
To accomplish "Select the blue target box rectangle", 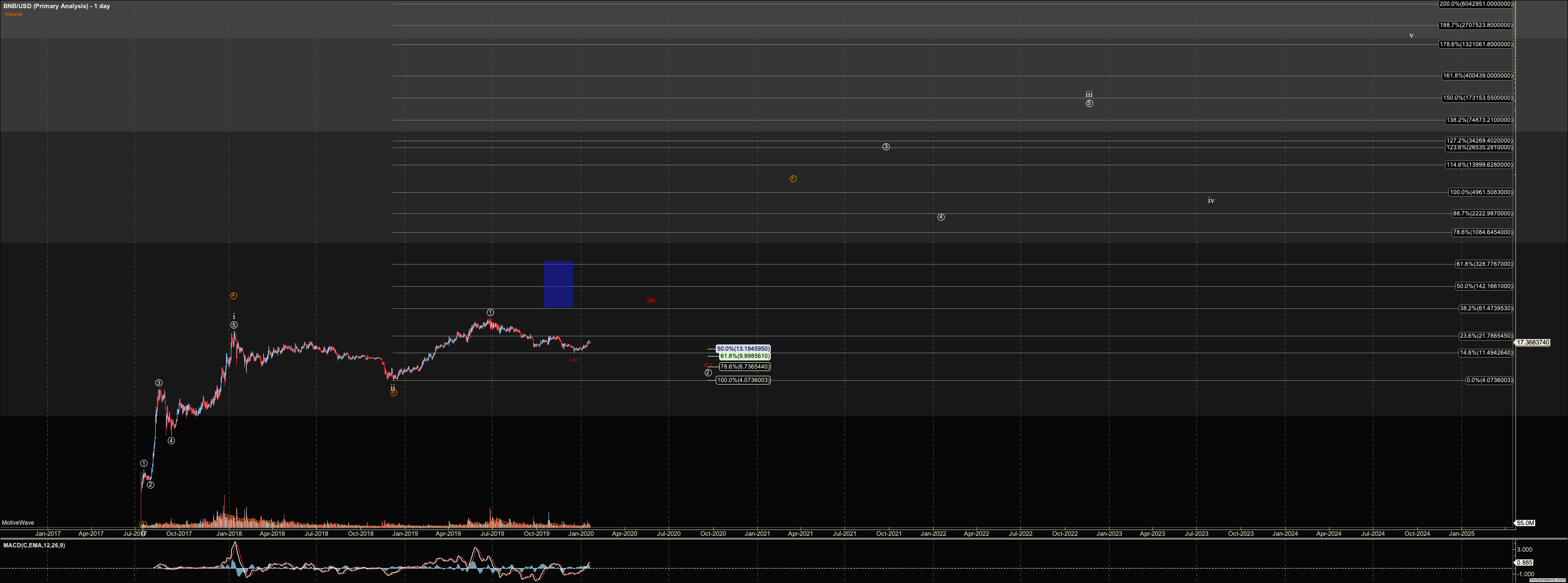I will point(558,285).
